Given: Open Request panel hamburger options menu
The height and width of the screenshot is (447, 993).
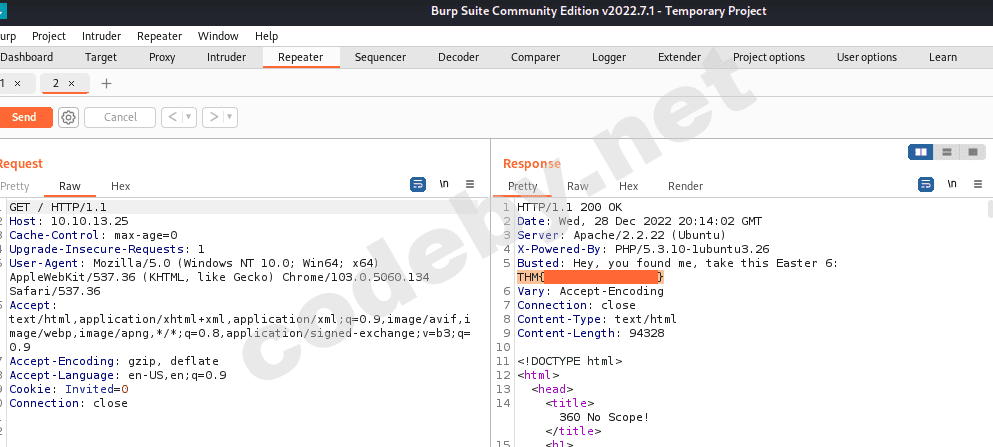Looking at the screenshot, I should coord(470,185).
